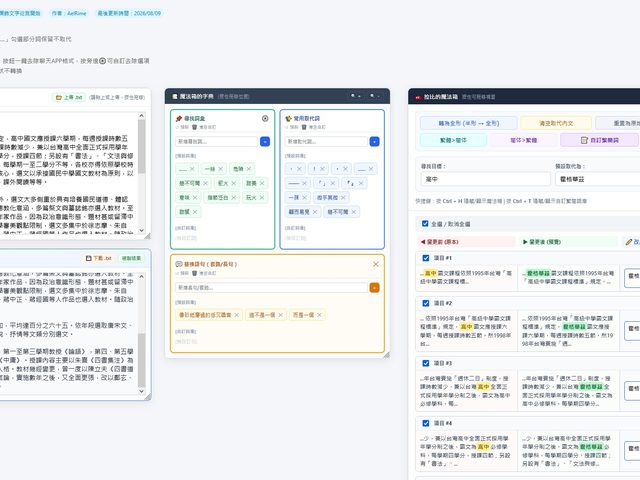Open the purple 自訂繁簡詞 button

(x=599, y=140)
